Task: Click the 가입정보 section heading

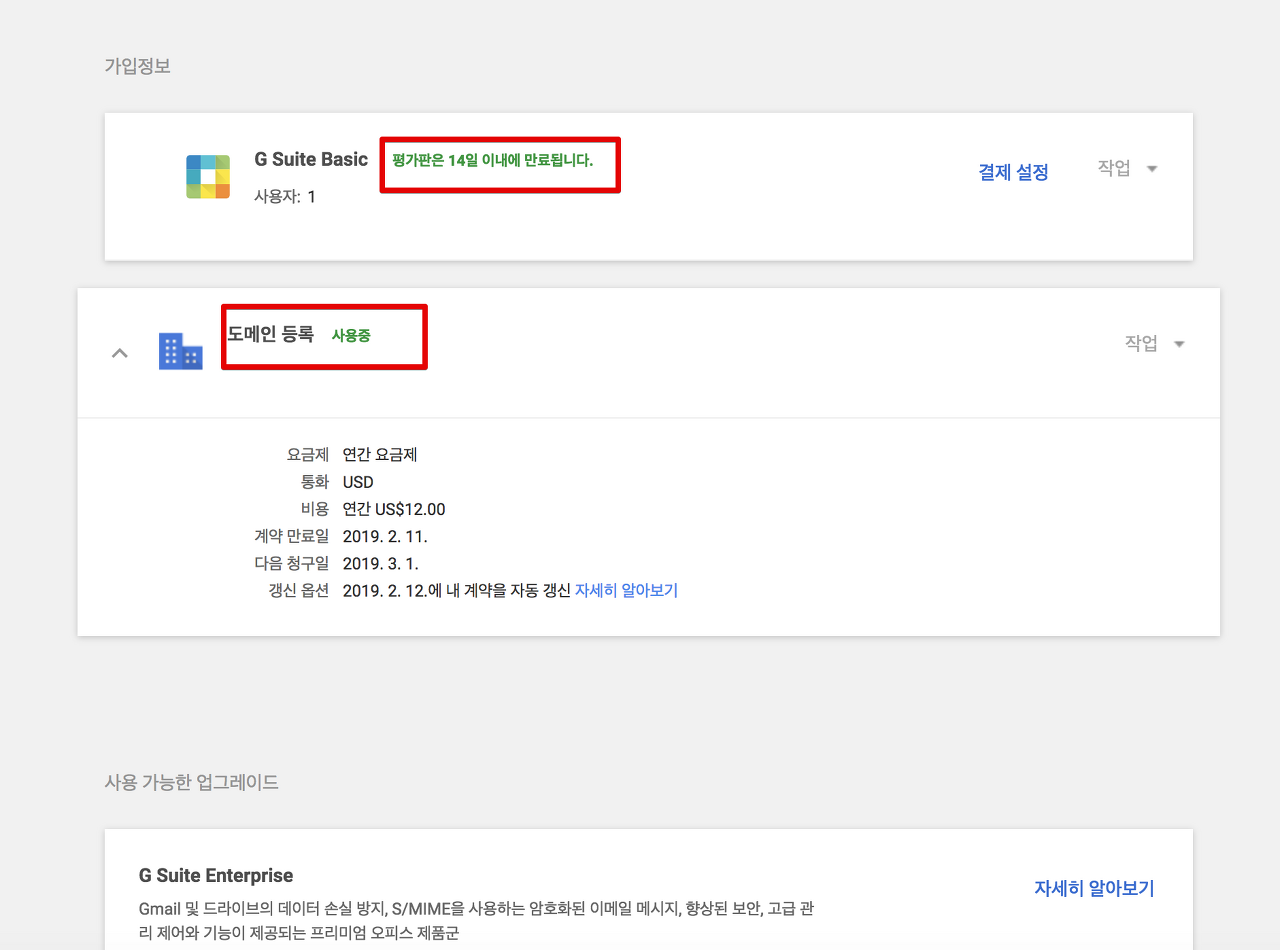Action: pyautogui.click(x=137, y=66)
